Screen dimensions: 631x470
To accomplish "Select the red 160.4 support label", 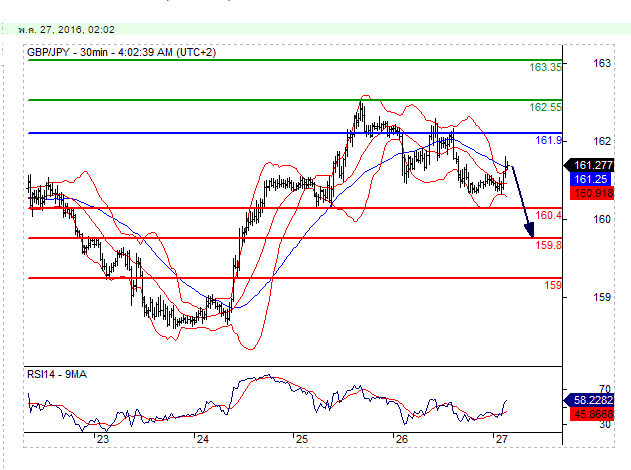I will [548, 215].
